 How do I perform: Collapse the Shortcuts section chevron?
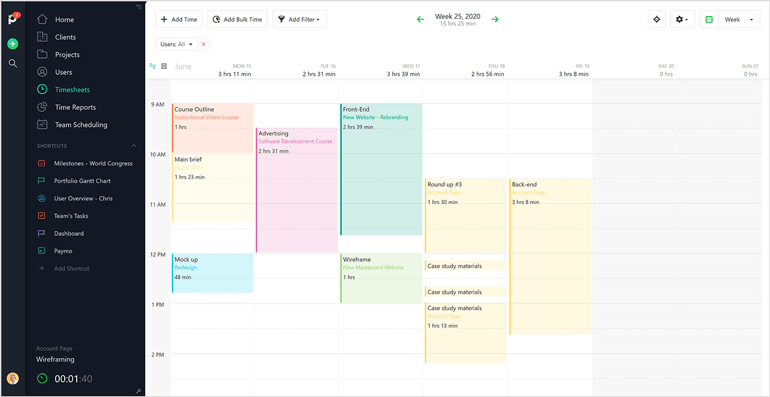tap(133, 146)
